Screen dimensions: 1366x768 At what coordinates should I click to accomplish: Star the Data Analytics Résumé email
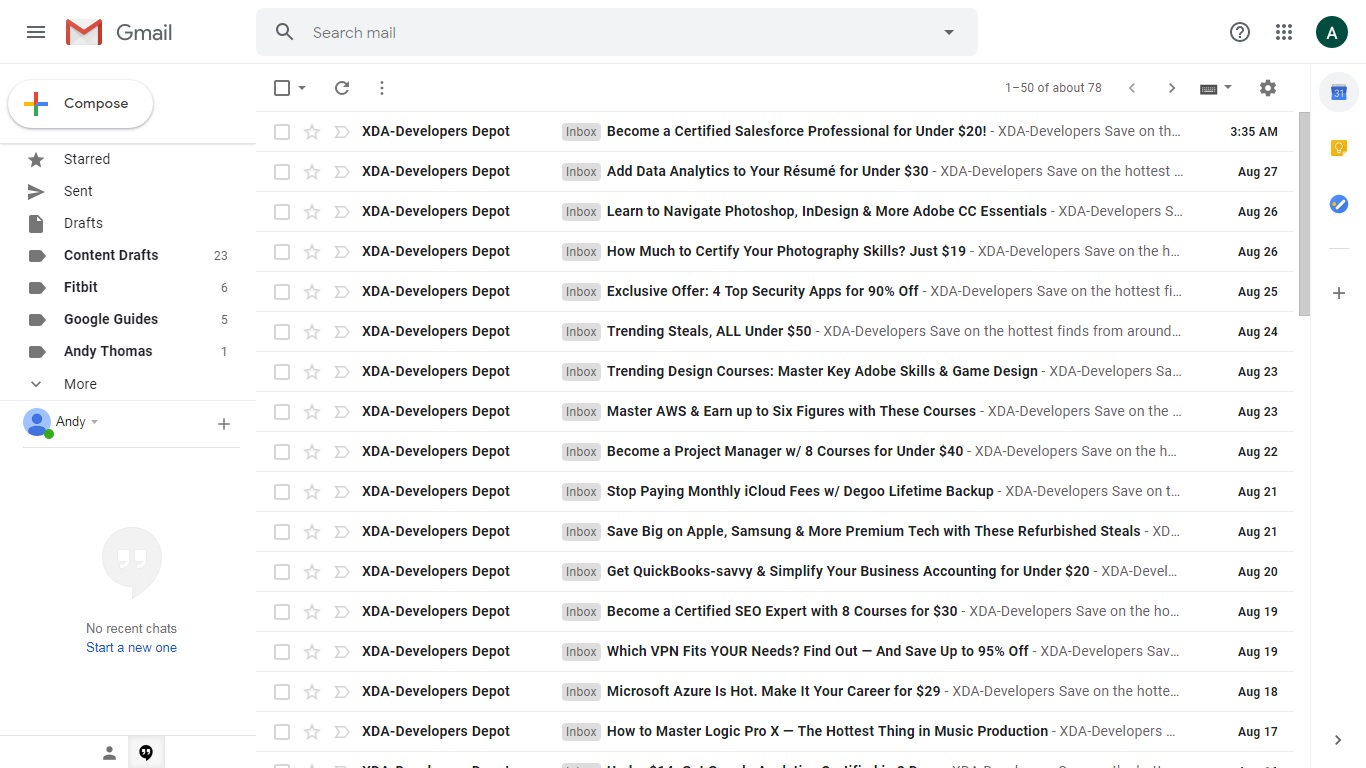pyautogui.click(x=312, y=171)
